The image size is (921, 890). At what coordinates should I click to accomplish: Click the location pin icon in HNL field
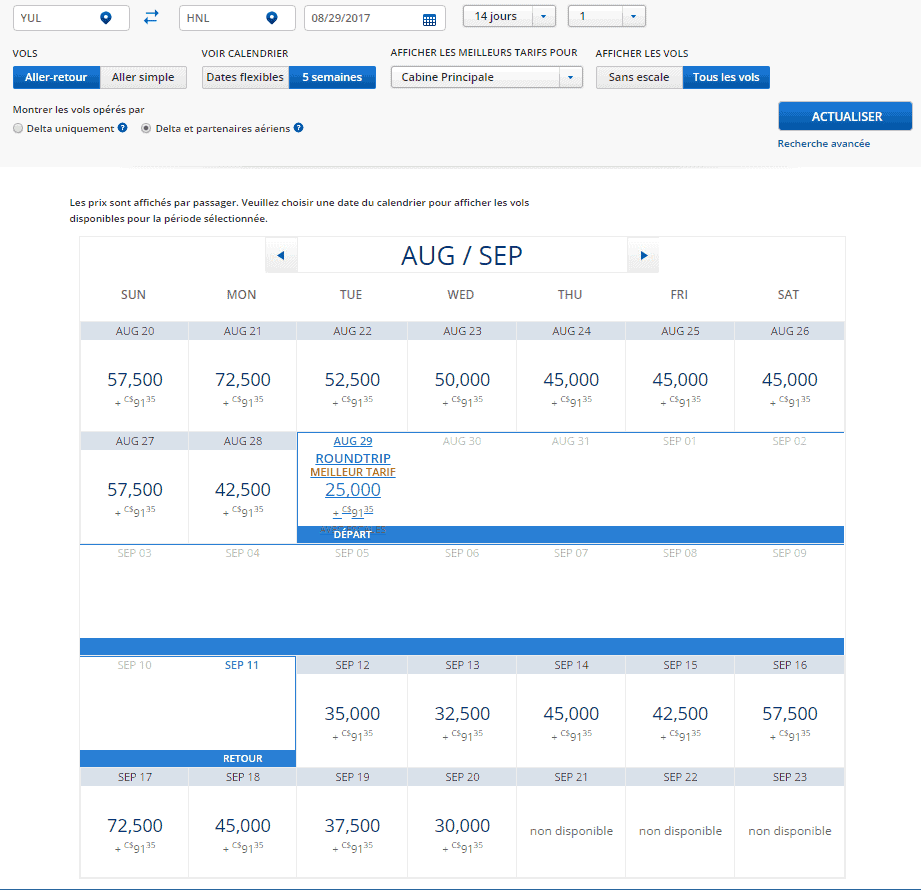(271, 18)
